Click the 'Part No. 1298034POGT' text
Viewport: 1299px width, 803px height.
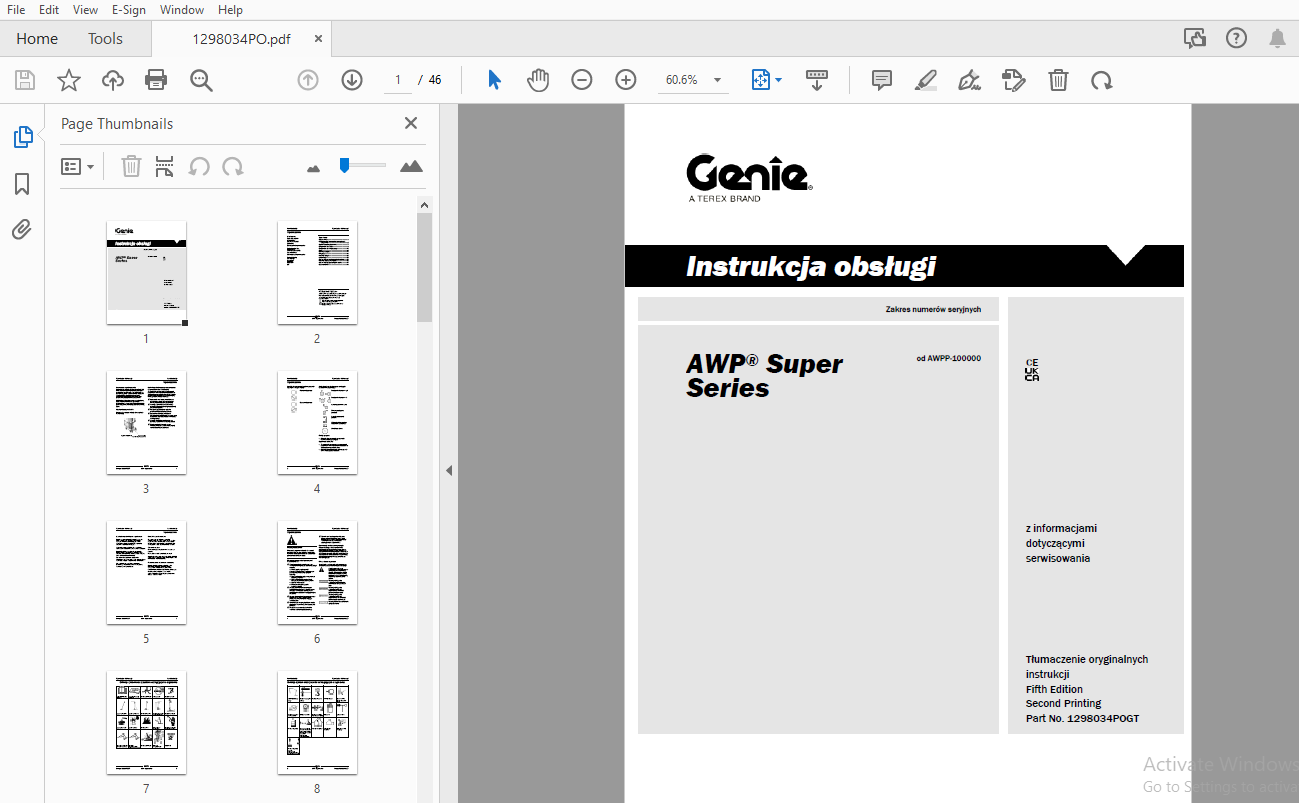tap(1082, 718)
